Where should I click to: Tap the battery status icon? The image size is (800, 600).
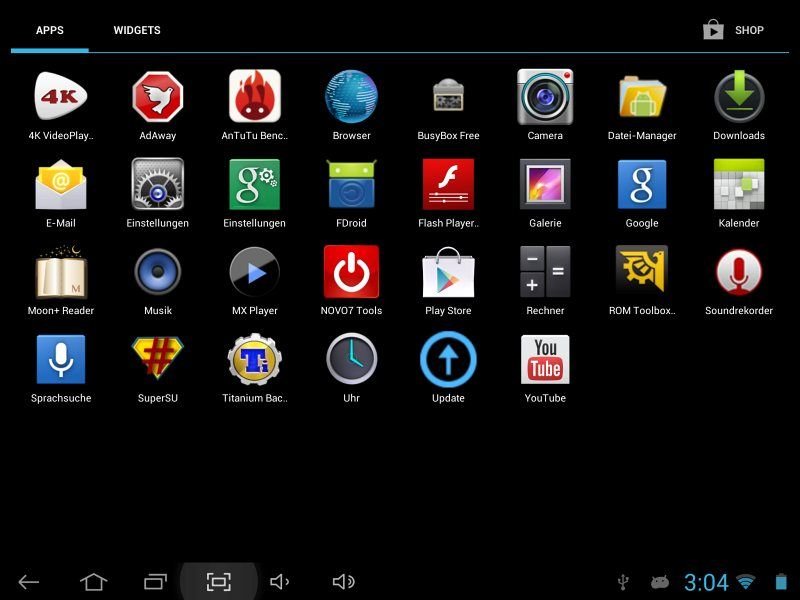coord(781,582)
